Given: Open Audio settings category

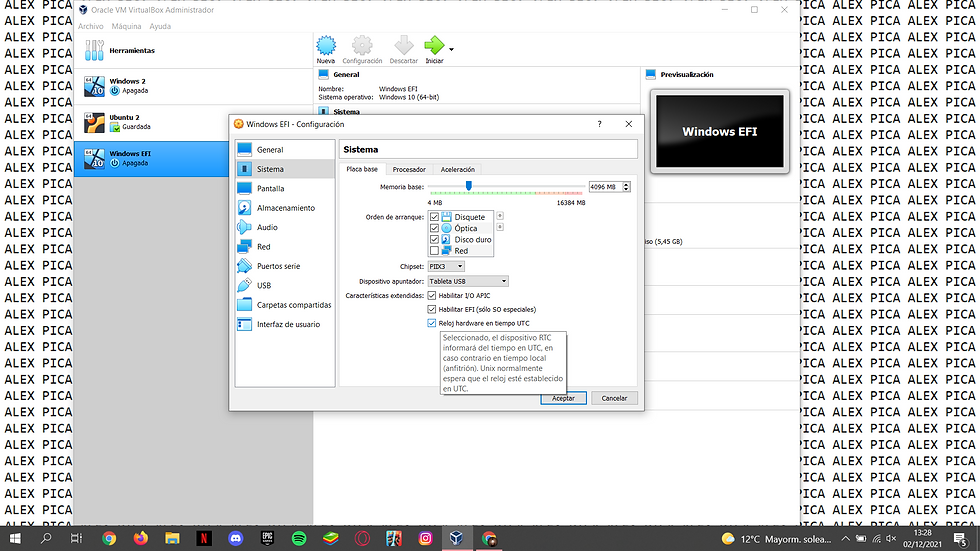Looking at the screenshot, I should (284, 227).
